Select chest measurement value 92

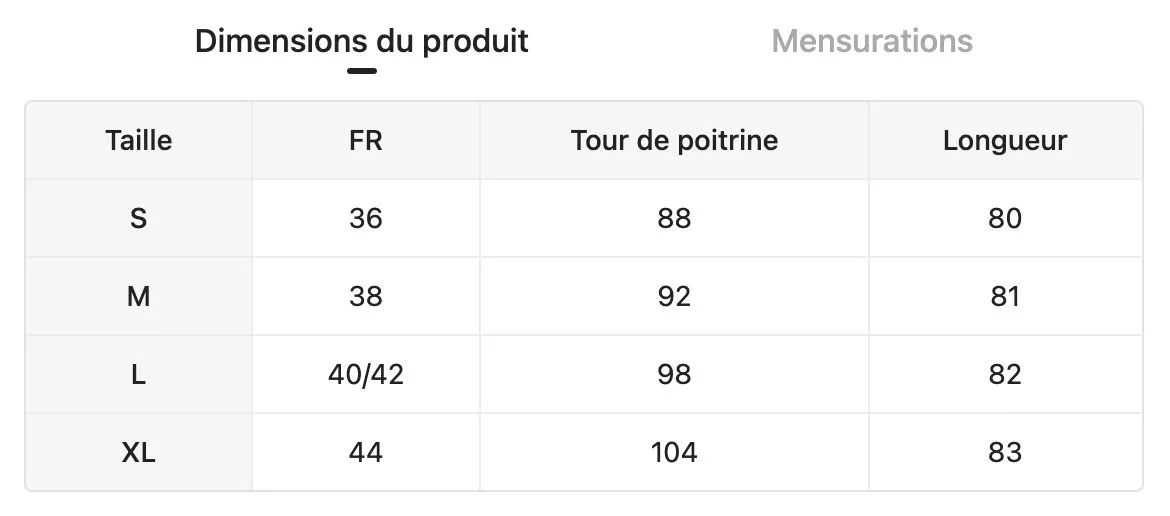[674, 296]
